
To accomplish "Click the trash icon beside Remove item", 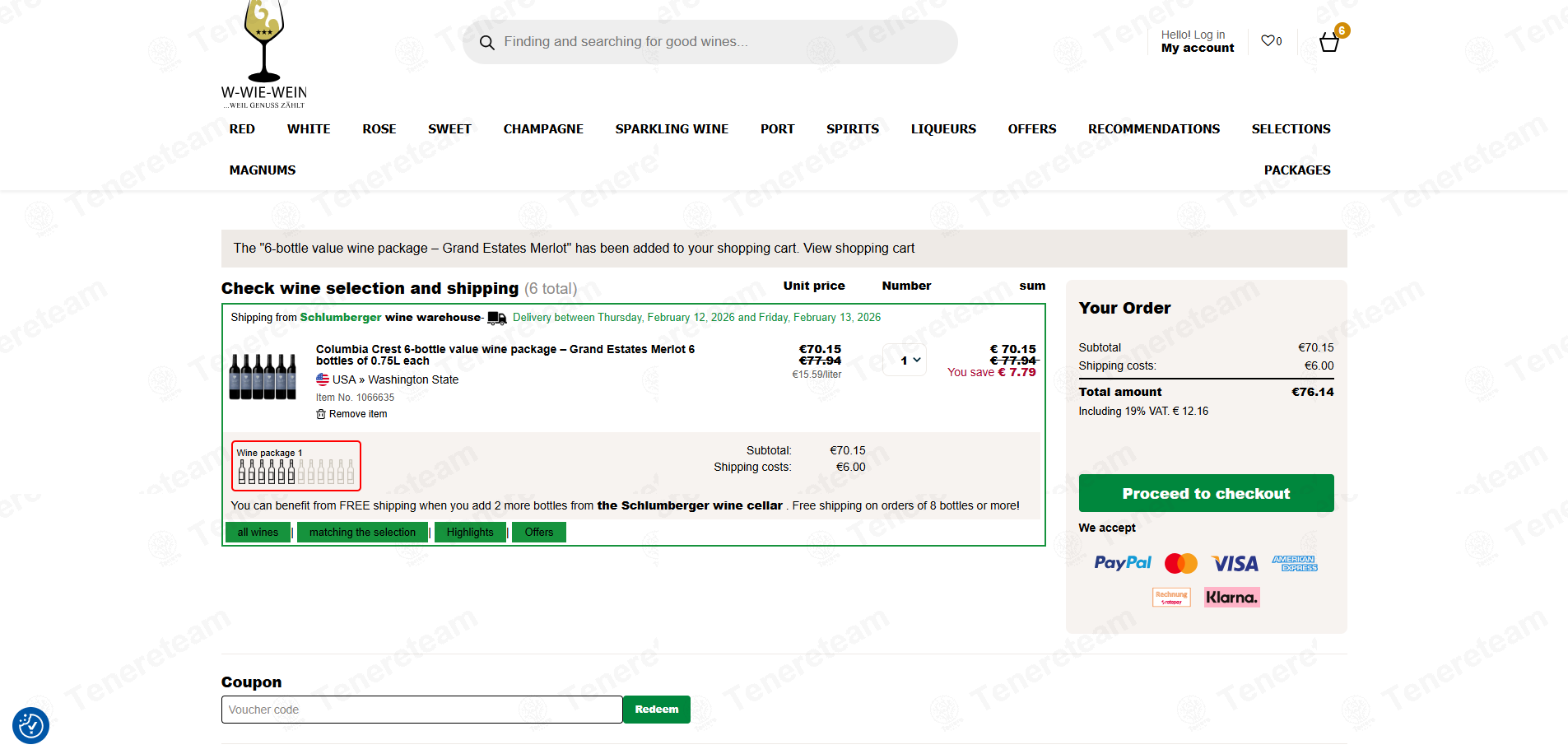I will pos(321,414).
